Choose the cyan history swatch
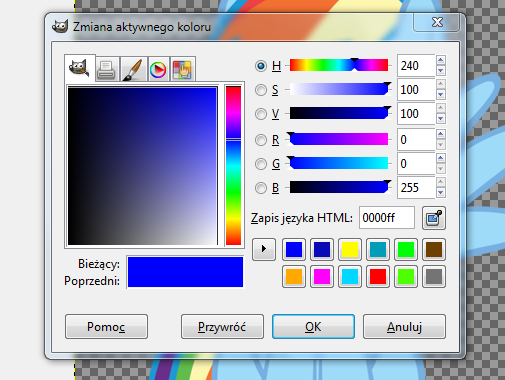 click(350, 276)
